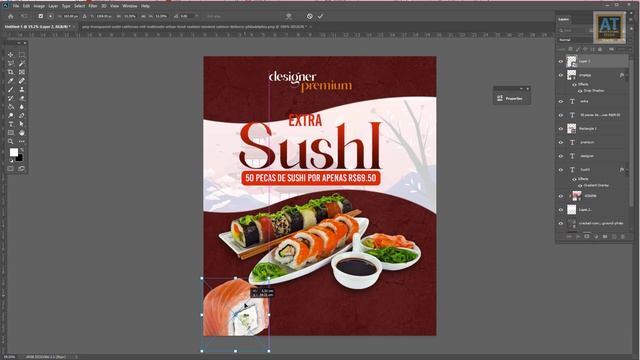Select the Clone Stamp tool
This screenshot has width=640, height=360.
(22, 89)
